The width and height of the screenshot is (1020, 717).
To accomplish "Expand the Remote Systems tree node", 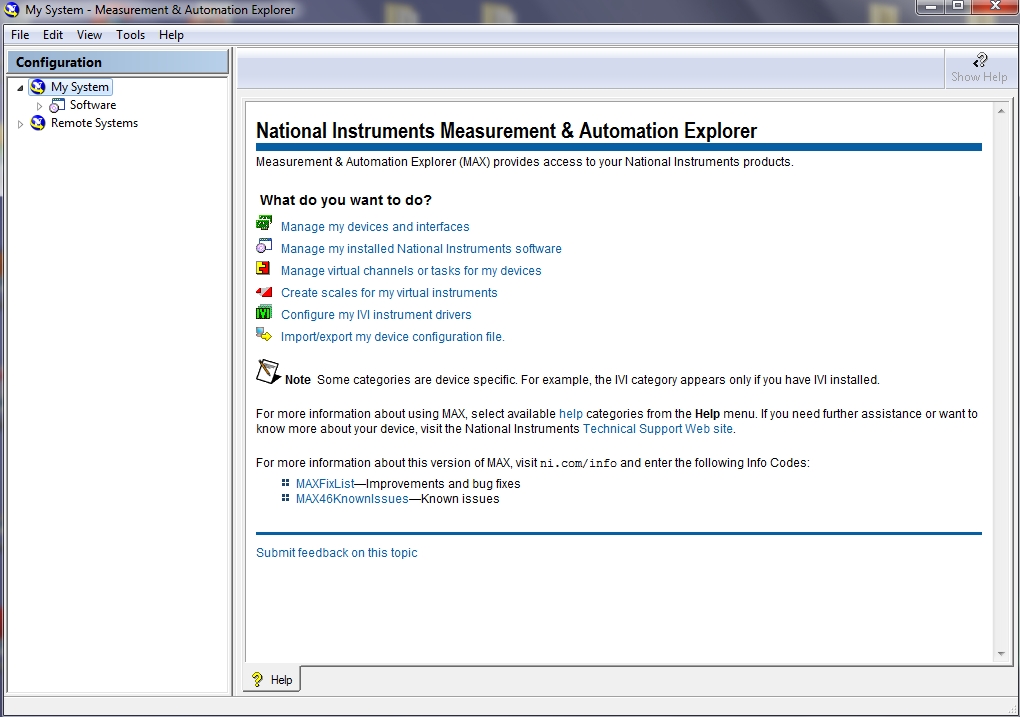I will click(x=20, y=124).
